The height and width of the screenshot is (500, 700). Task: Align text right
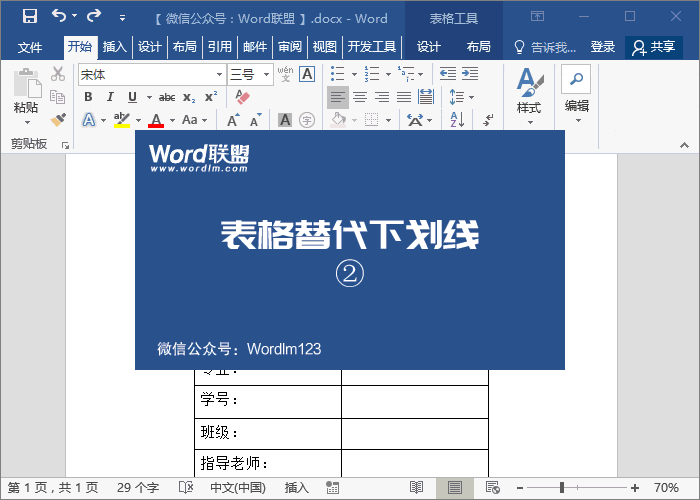(382, 97)
